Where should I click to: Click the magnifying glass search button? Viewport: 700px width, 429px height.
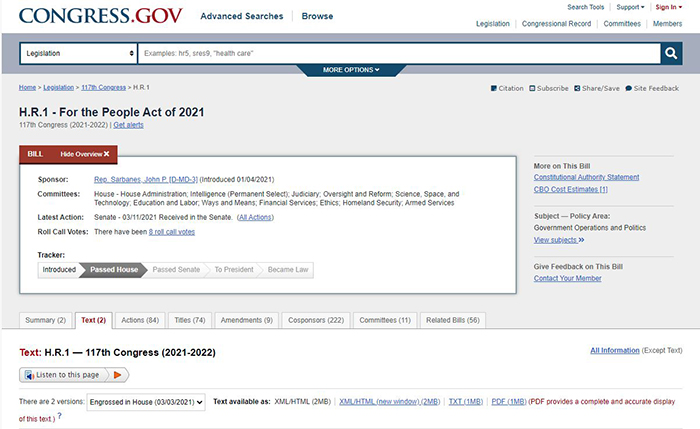(x=671, y=53)
